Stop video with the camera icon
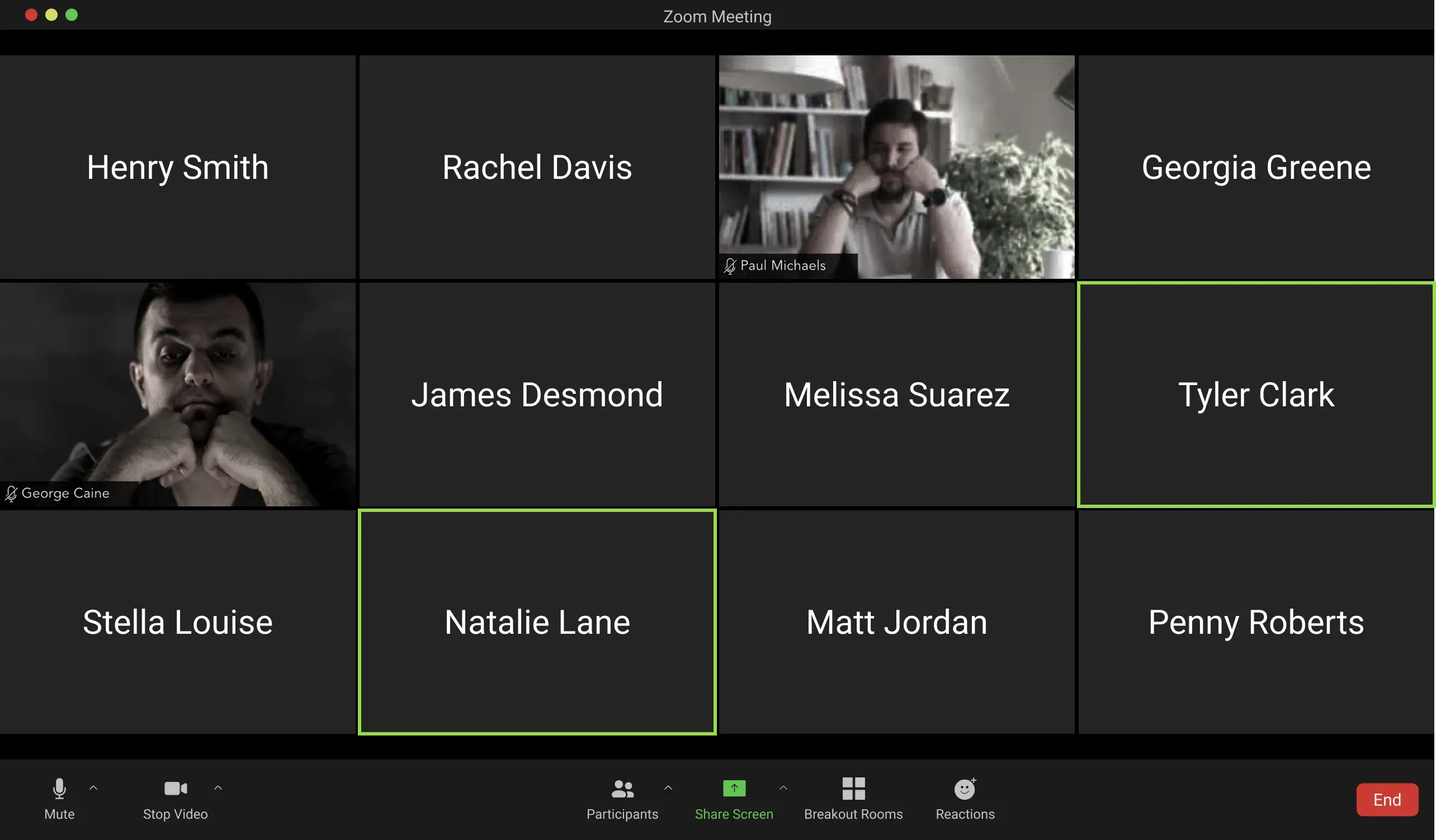The image size is (1436, 840). click(x=176, y=788)
